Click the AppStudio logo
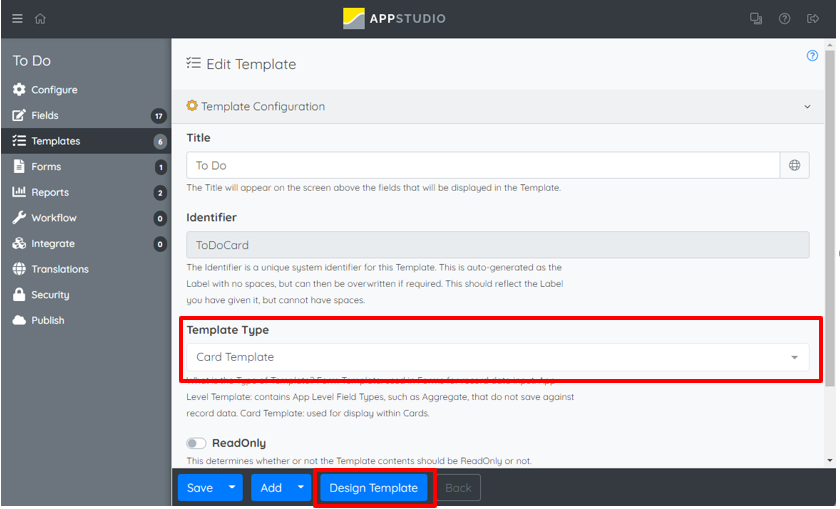Viewport: 840px width, 509px height. click(x=394, y=18)
